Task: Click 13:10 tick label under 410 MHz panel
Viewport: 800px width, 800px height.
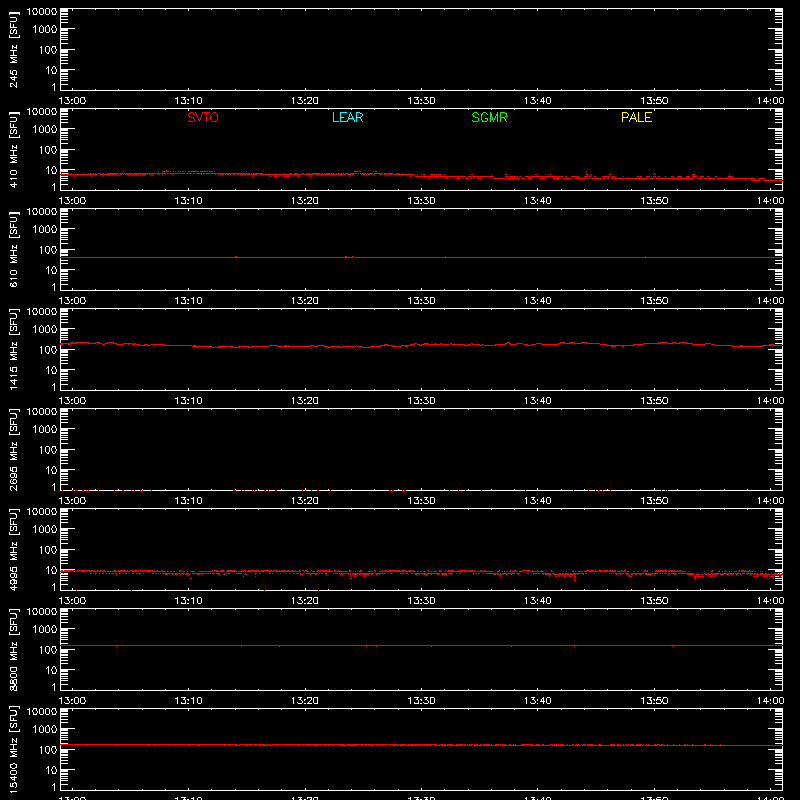Action: [x=188, y=201]
